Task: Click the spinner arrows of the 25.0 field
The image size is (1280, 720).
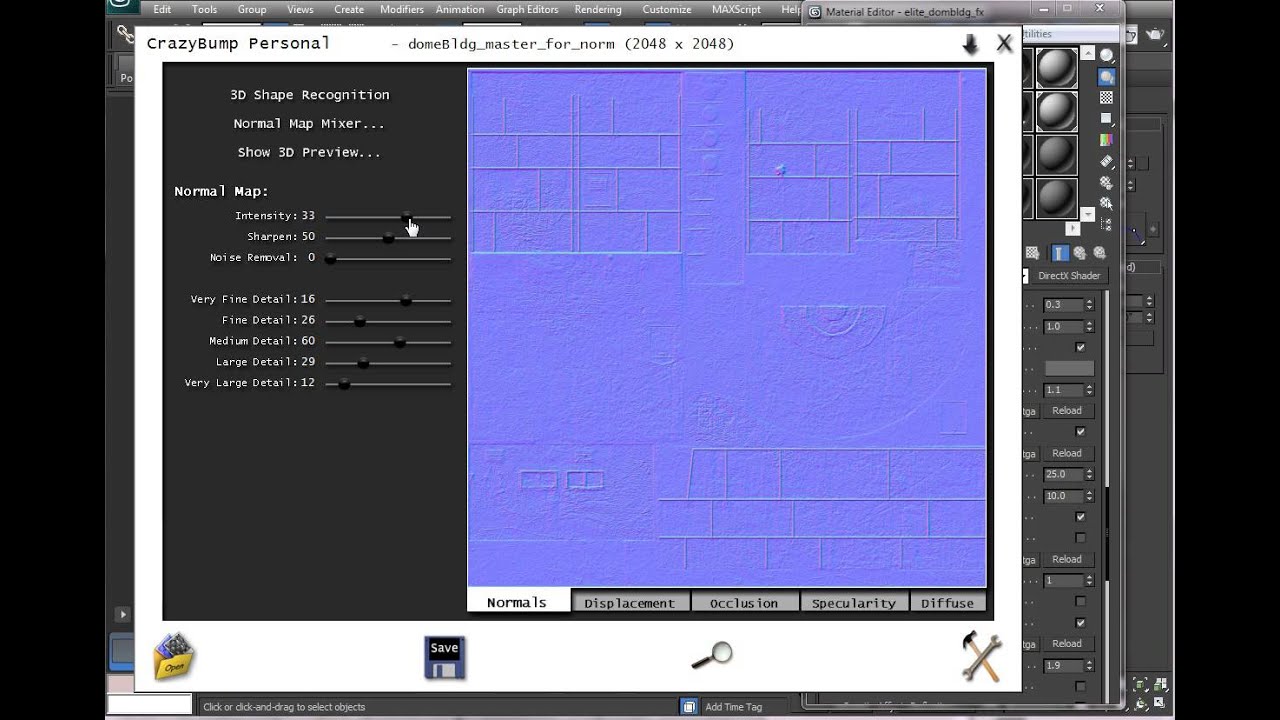Action: click(x=1089, y=474)
